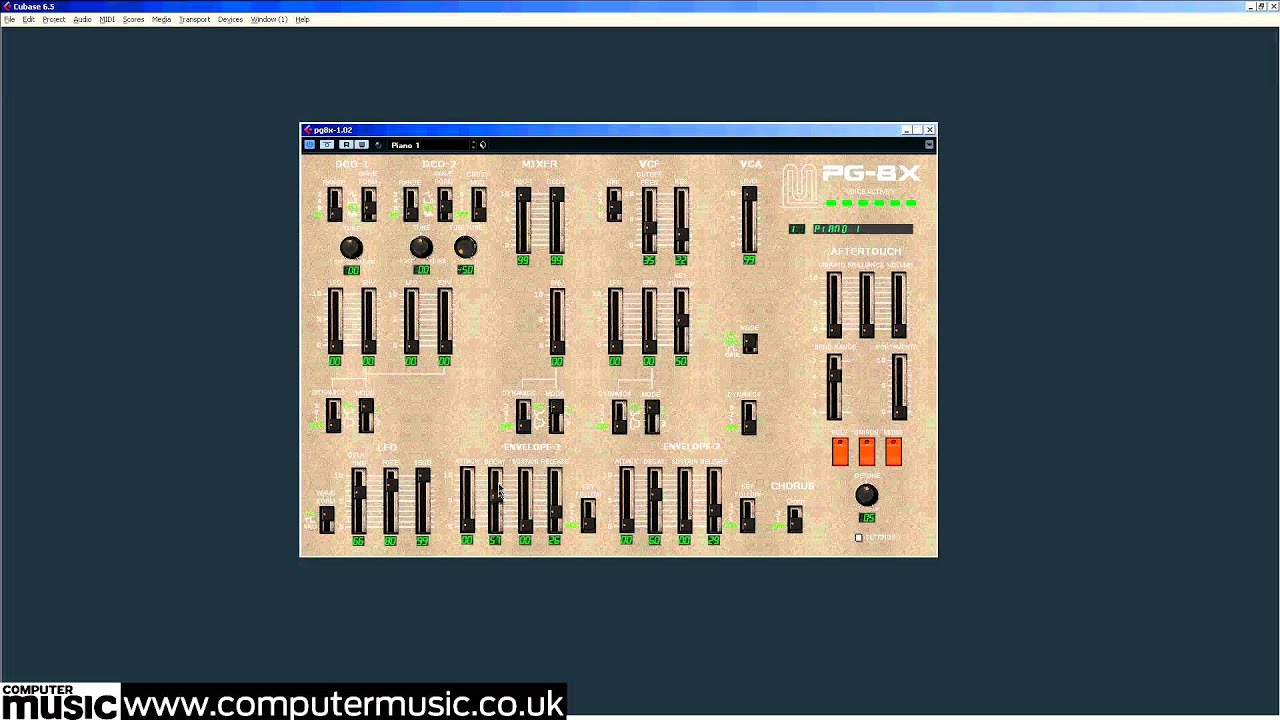1280x720 pixels.
Task: Toggle the plugin power activation button
Action: click(x=310, y=145)
